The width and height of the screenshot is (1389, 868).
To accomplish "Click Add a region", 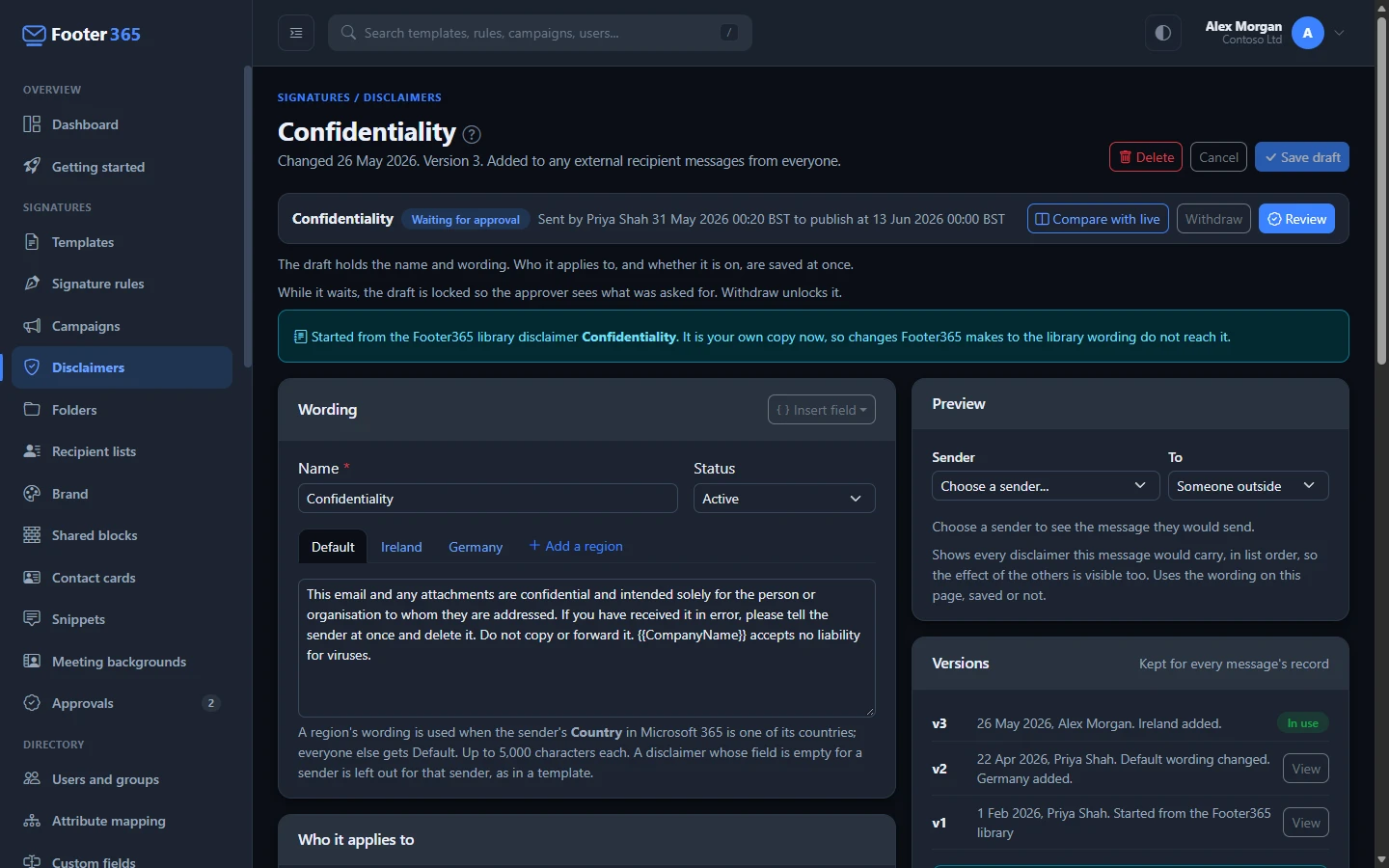I will point(576,546).
